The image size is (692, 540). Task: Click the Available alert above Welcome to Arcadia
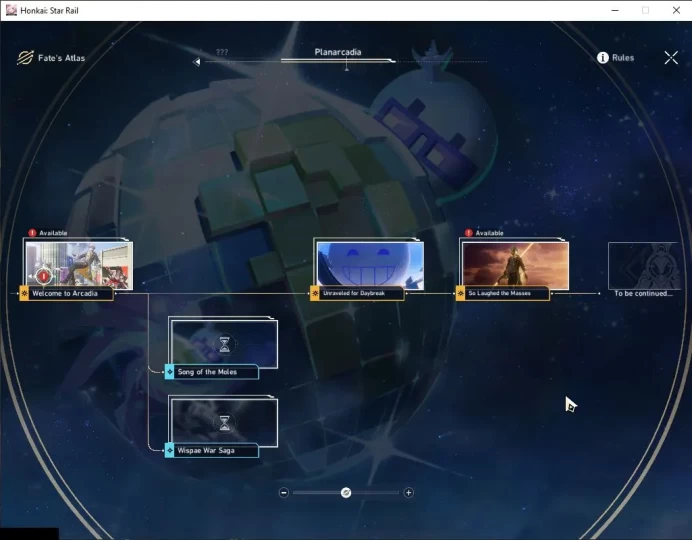pos(48,233)
